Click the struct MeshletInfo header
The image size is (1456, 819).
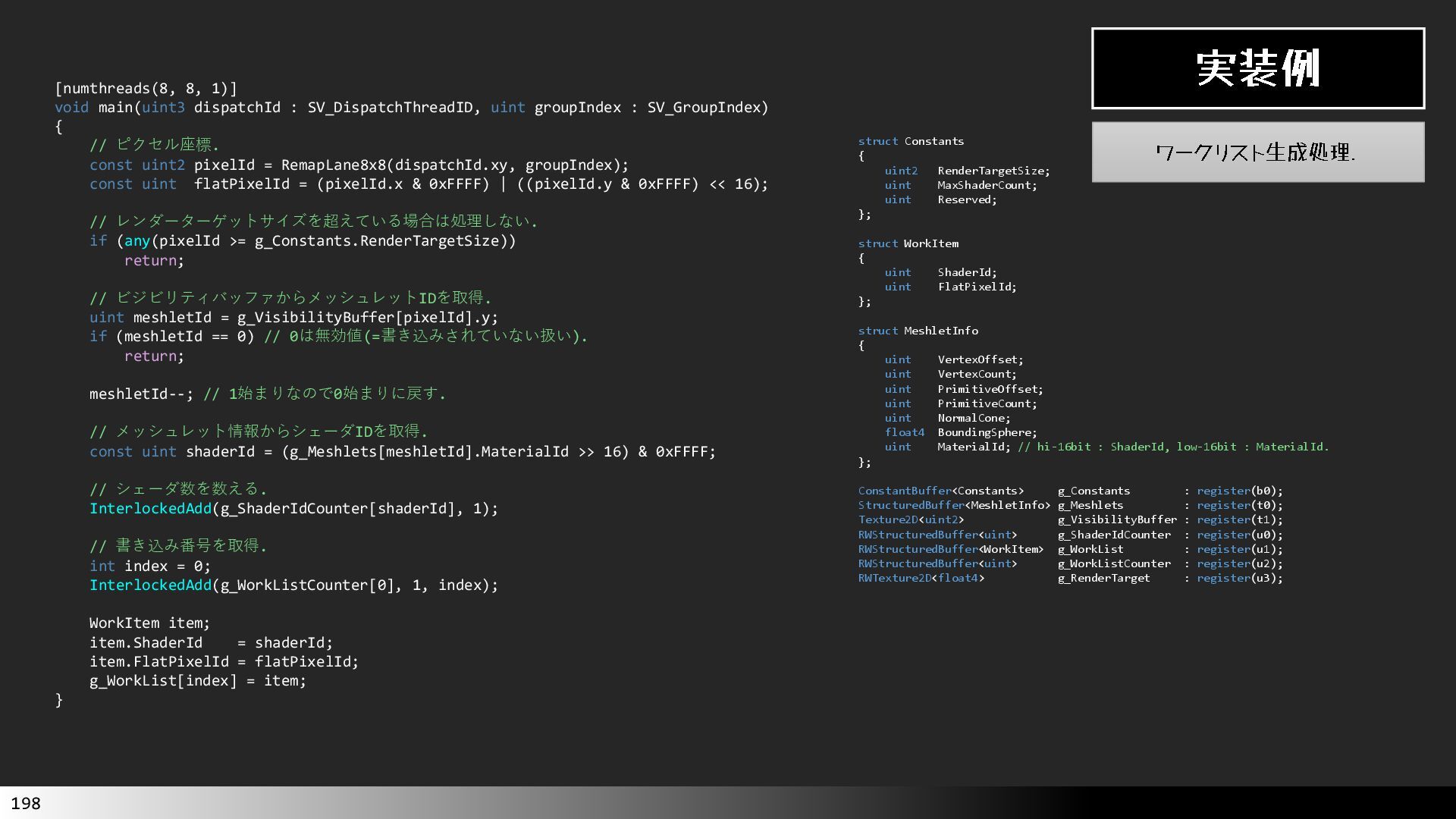(918, 331)
